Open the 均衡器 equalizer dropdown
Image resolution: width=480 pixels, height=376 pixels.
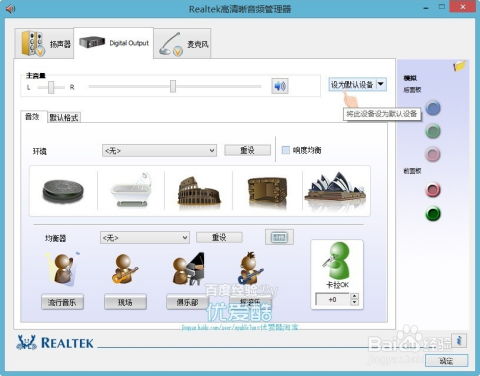pos(145,238)
